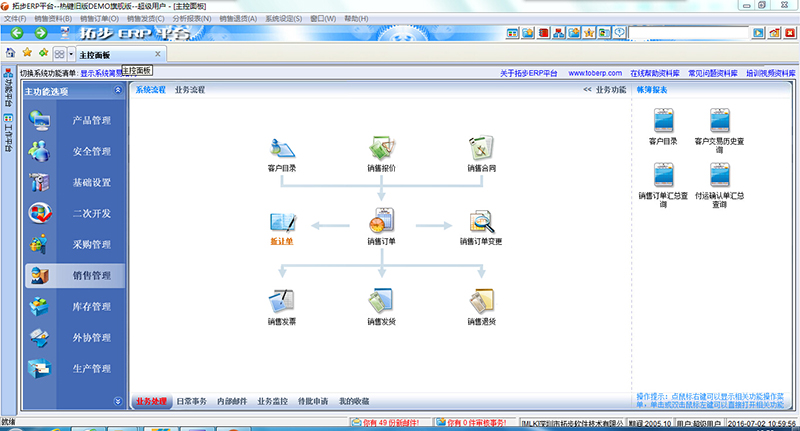
Task: Open the 销售退货 icon
Action: [x=481, y=301]
